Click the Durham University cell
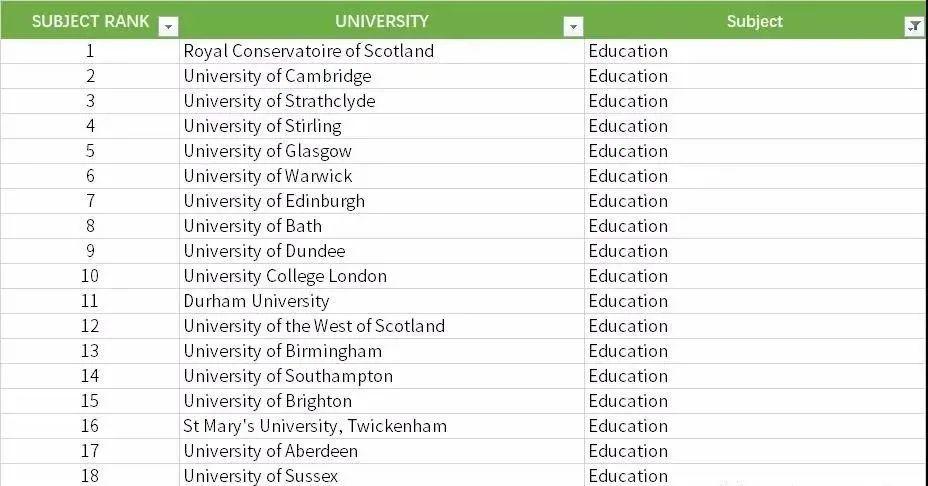Screen dimensions: 928x486 [382, 301]
